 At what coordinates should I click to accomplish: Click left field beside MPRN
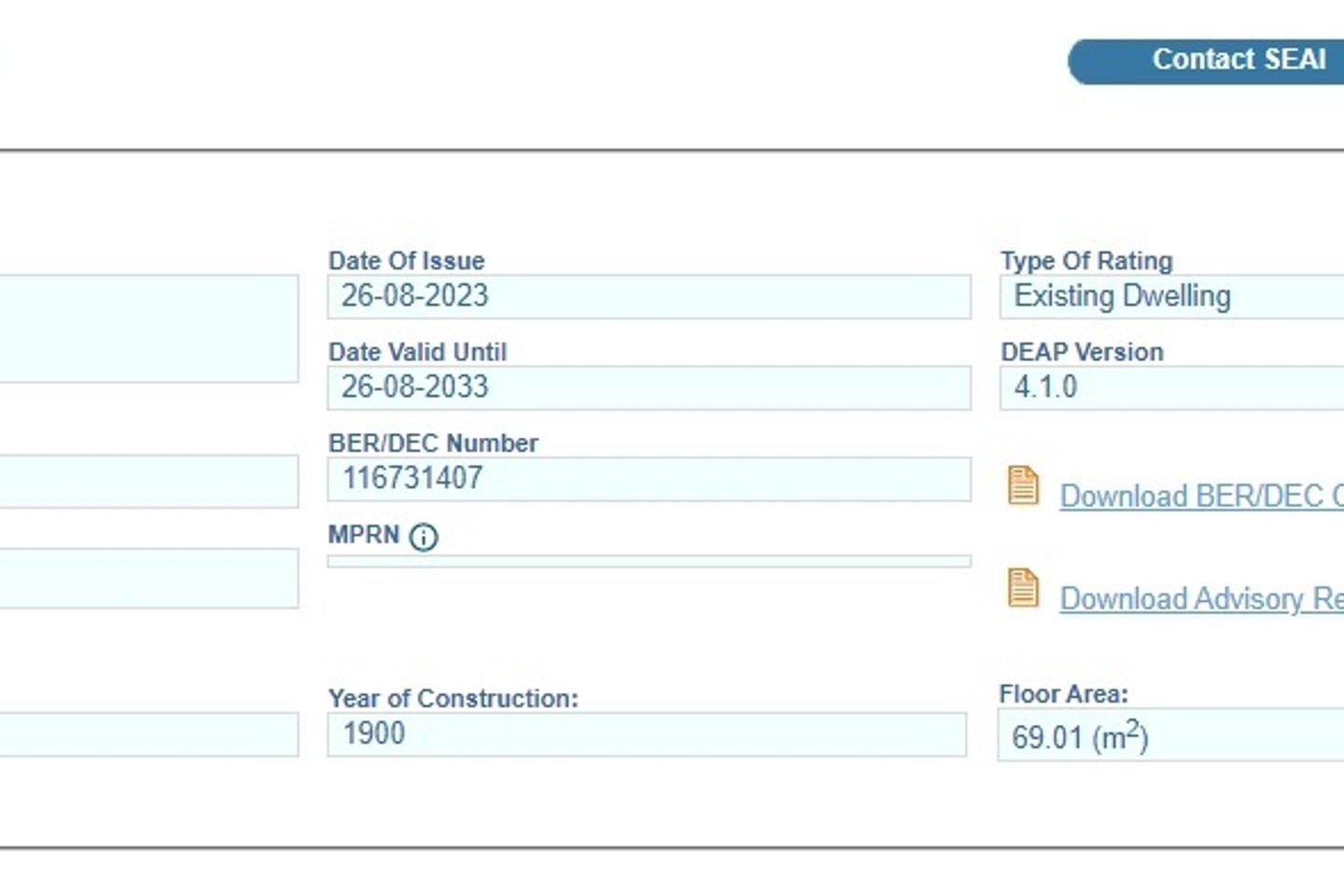point(149,579)
